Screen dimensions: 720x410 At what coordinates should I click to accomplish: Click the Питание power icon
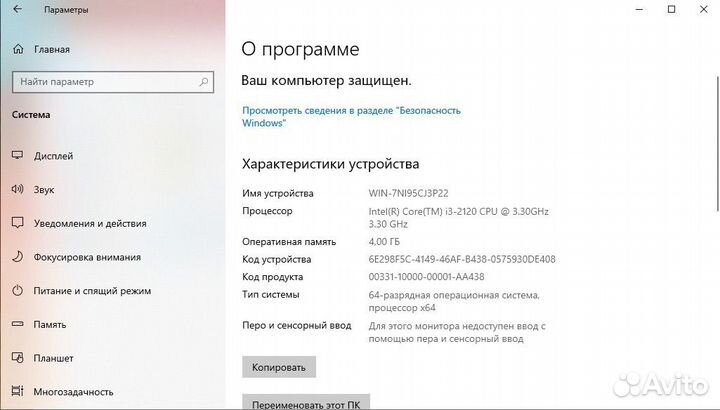coord(17,290)
